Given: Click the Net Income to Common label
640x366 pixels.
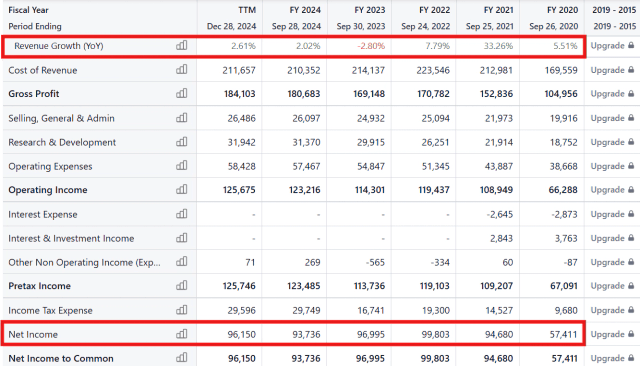Looking at the screenshot, I should pyautogui.click(x=61, y=358).
